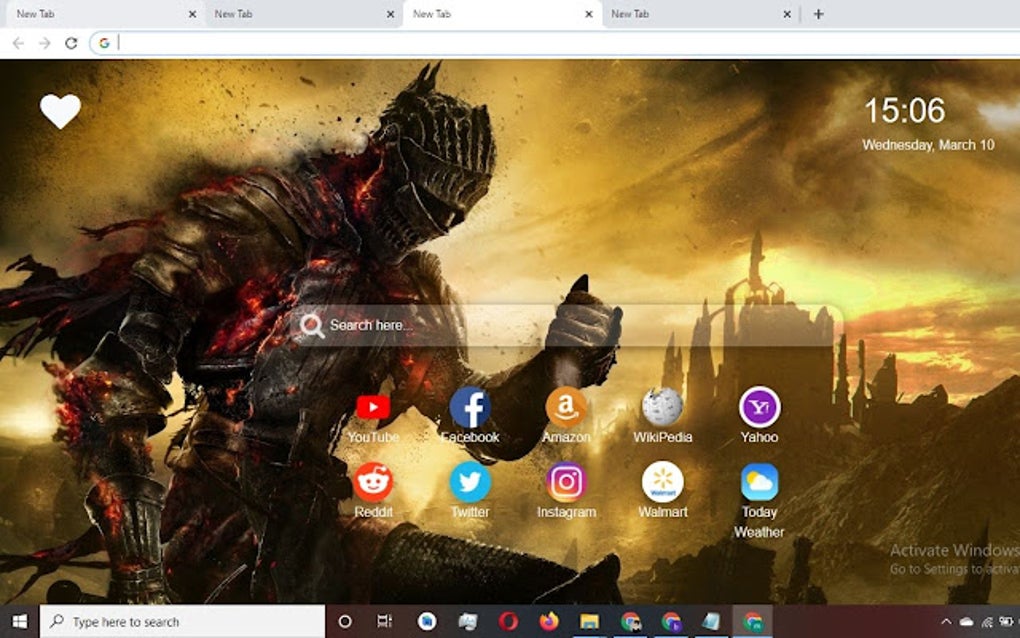Go forward with the forward arrow
Screen dimensions: 1020x638
click(44, 44)
